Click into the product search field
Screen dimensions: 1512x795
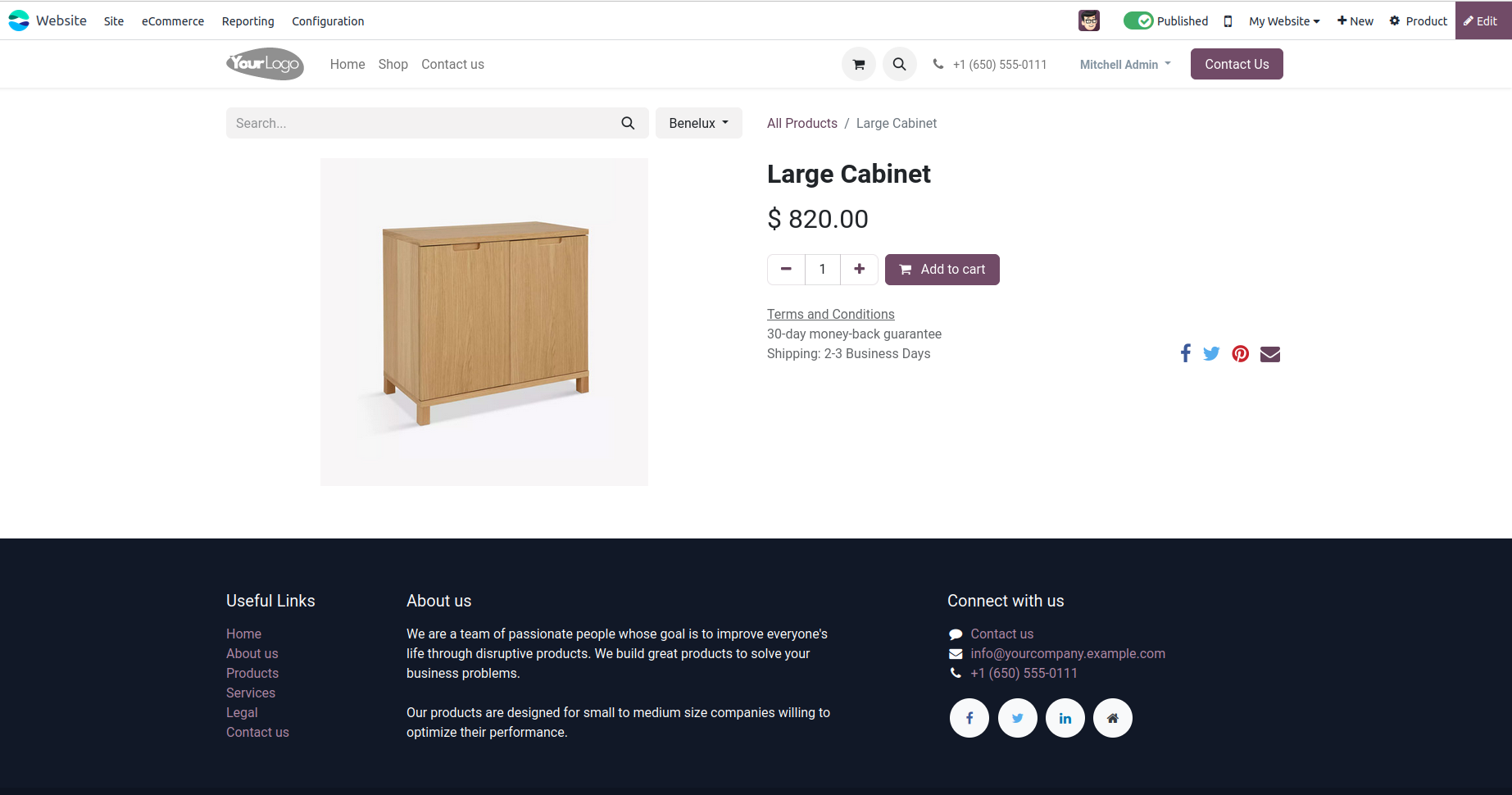(x=422, y=123)
